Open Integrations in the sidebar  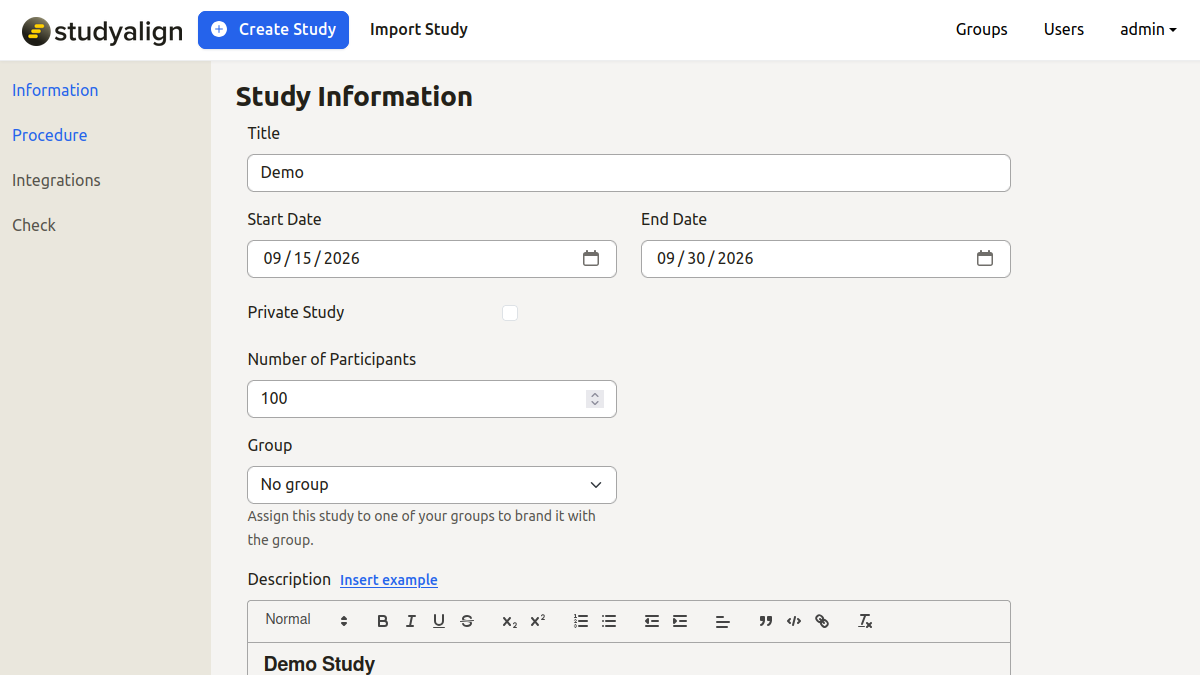[x=56, y=180]
